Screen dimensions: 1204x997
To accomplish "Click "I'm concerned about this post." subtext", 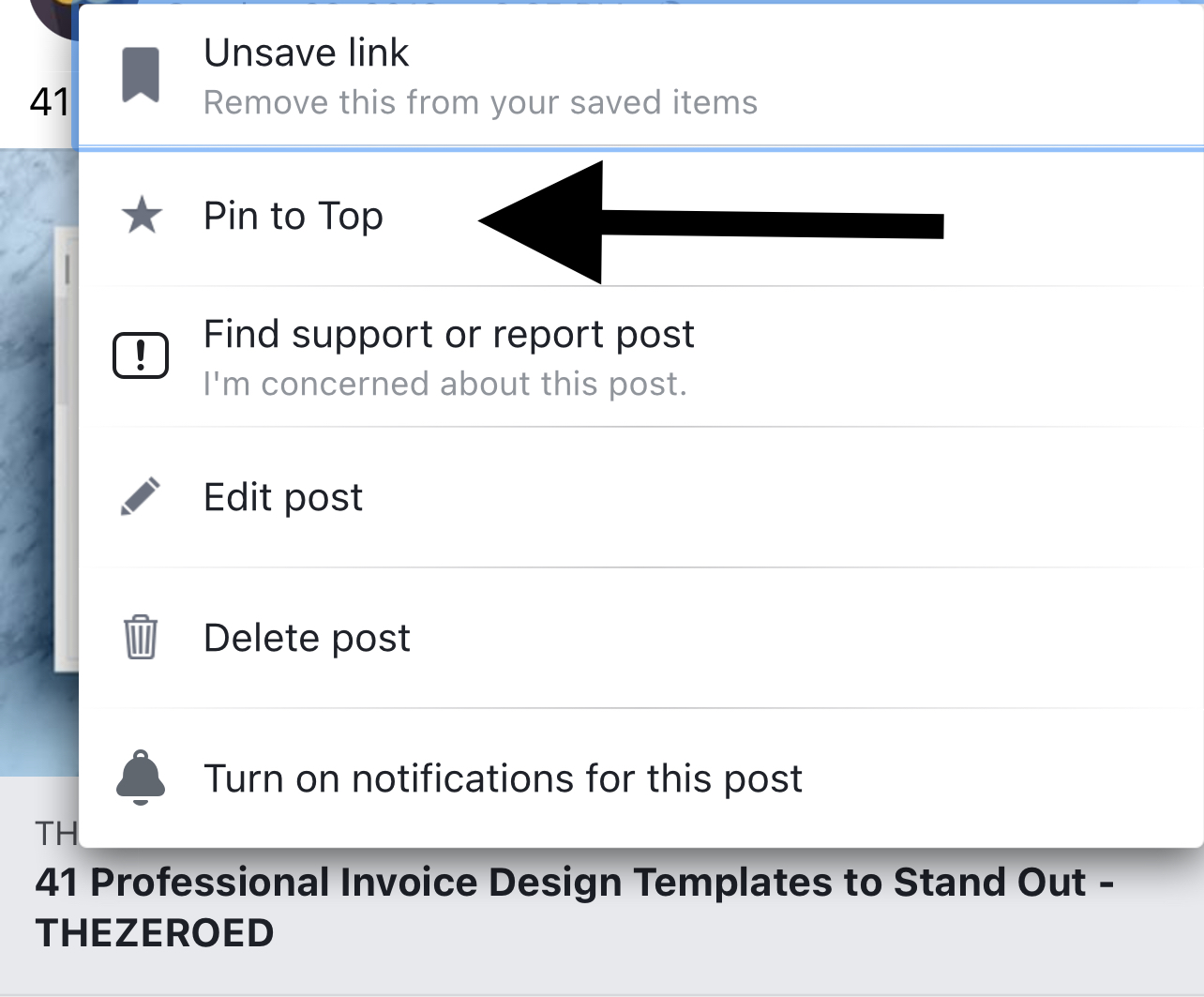I will click(x=445, y=385).
